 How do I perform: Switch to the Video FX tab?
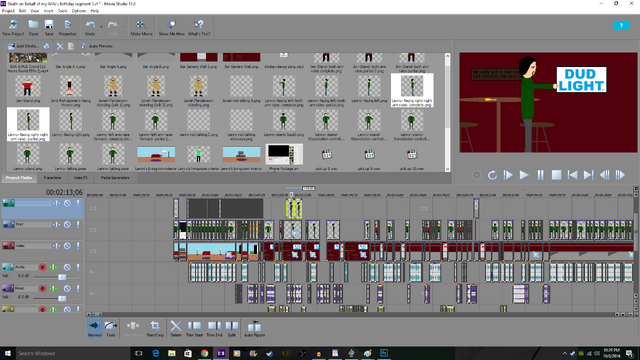[x=80, y=178]
